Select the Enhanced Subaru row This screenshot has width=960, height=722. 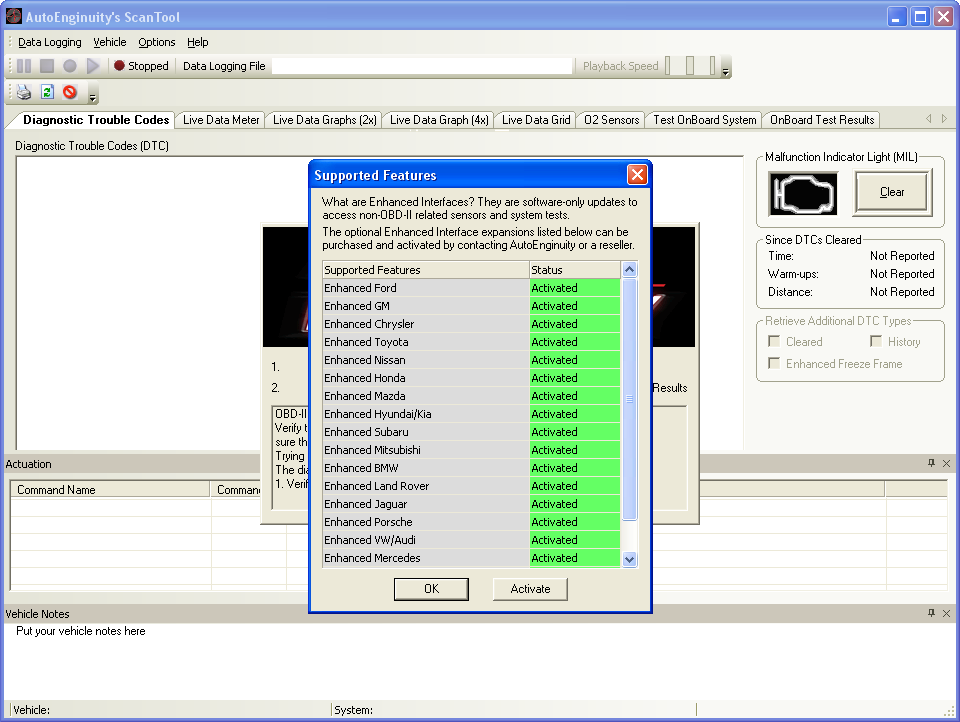(x=471, y=432)
